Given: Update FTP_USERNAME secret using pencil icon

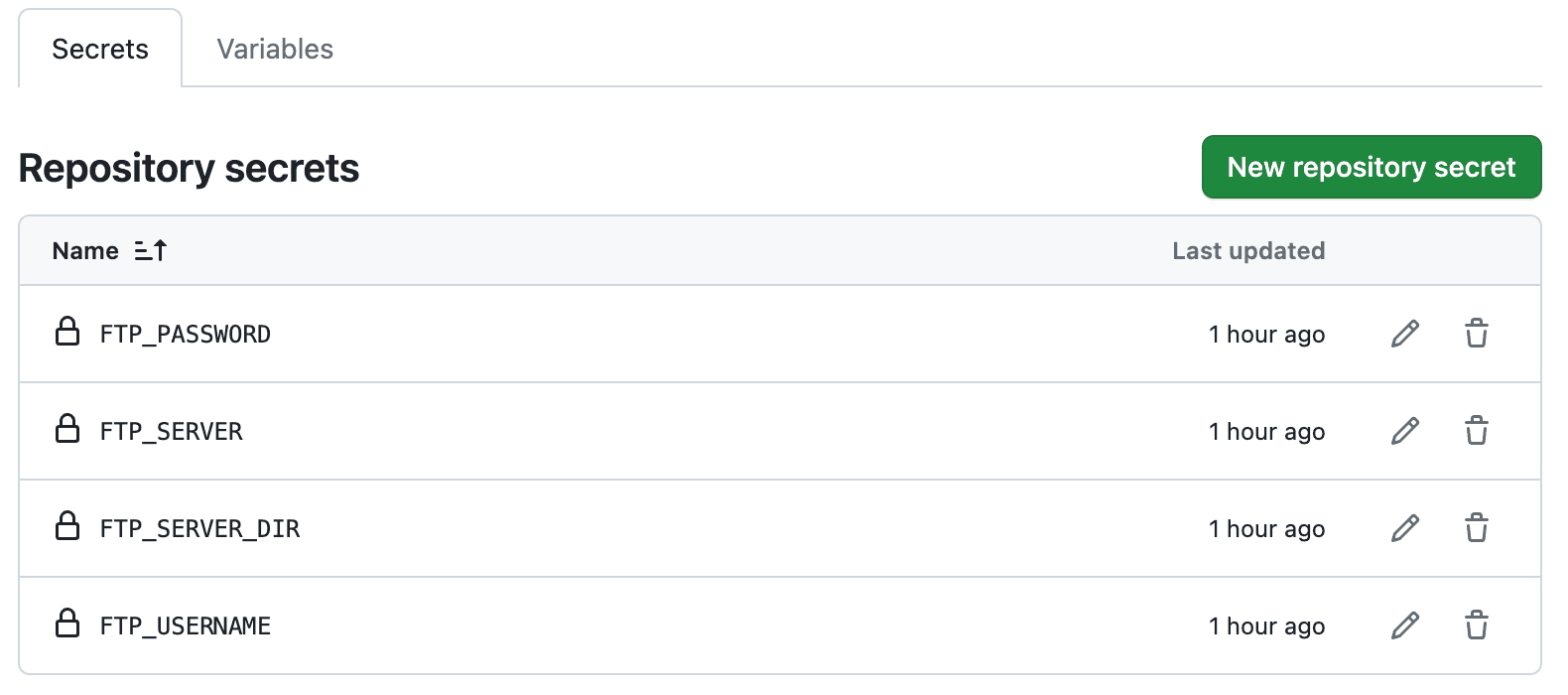Looking at the screenshot, I should [1405, 625].
